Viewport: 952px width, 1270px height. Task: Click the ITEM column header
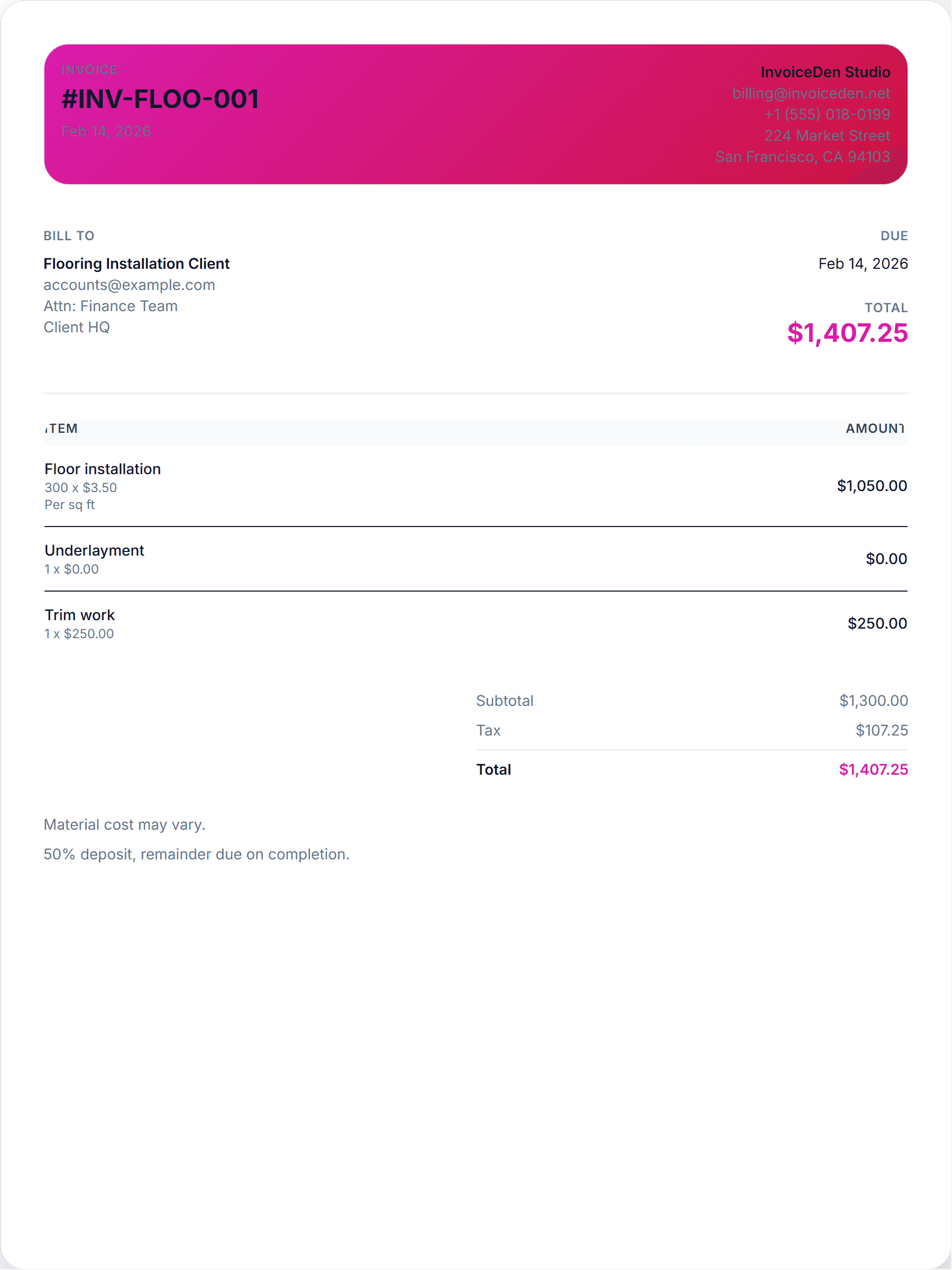tap(61, 428)
